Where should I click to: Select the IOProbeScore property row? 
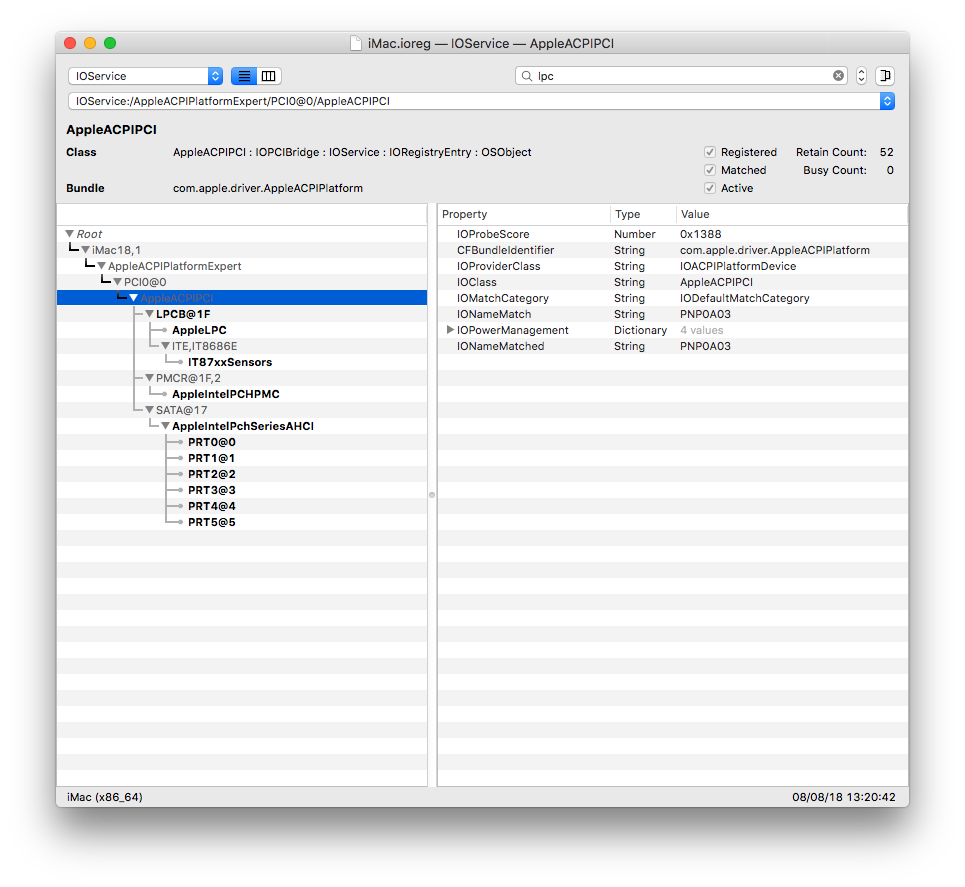click(673, 234)
